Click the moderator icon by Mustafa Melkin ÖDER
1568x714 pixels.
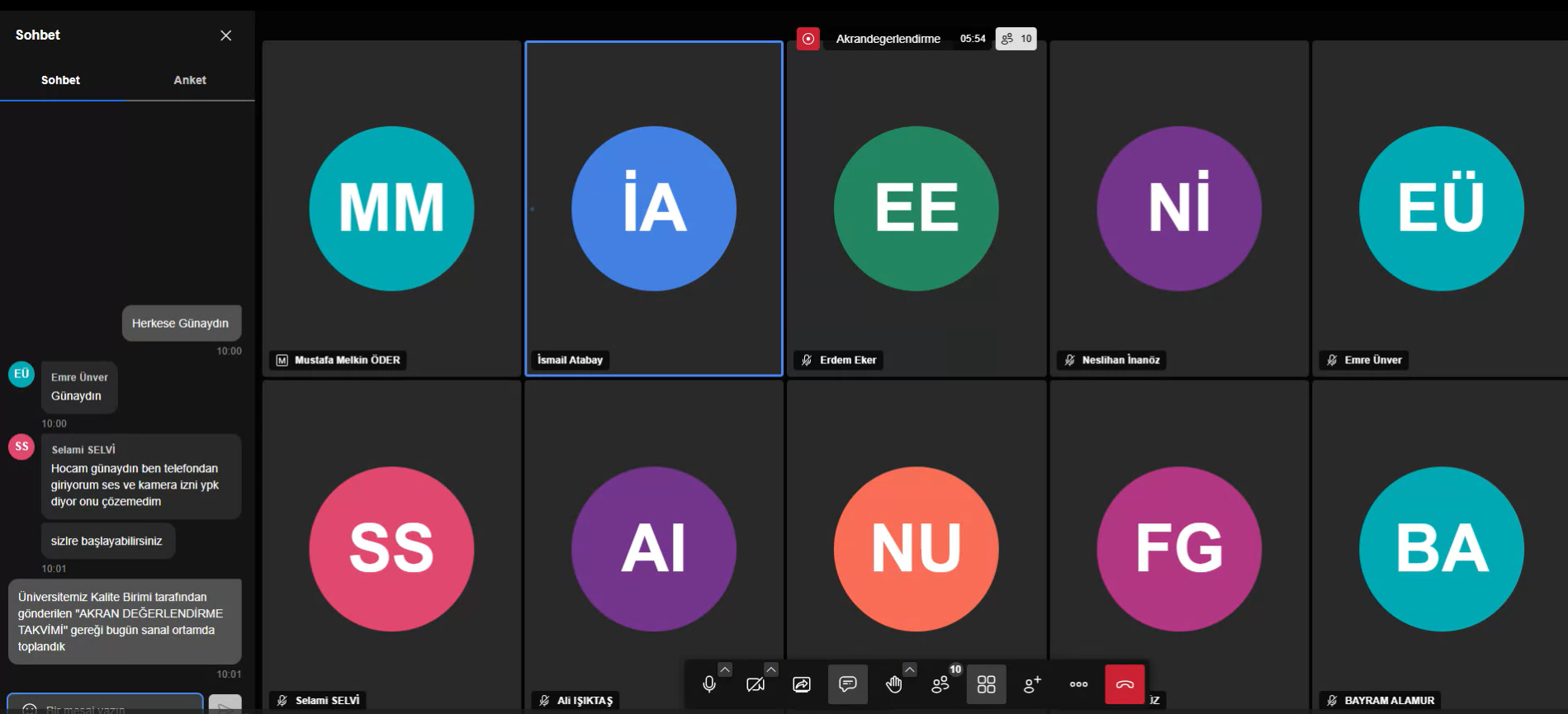[282, 361]
